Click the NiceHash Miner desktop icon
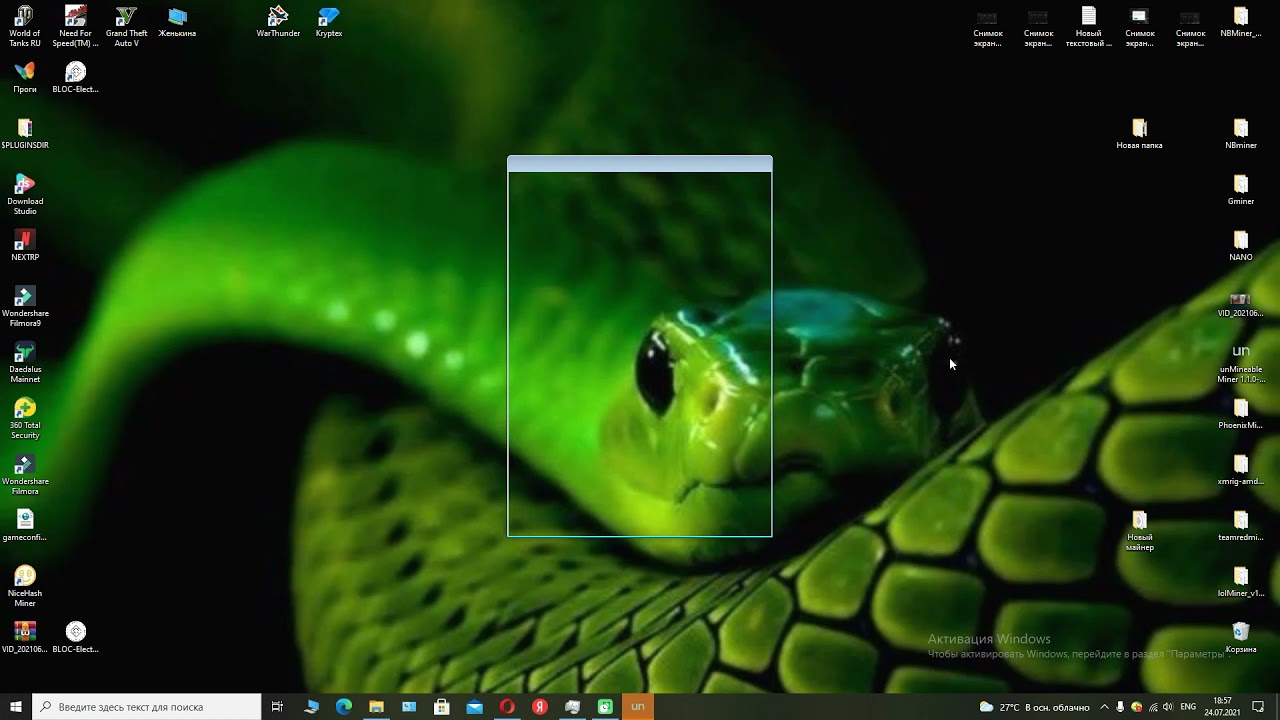 [25, 586]
